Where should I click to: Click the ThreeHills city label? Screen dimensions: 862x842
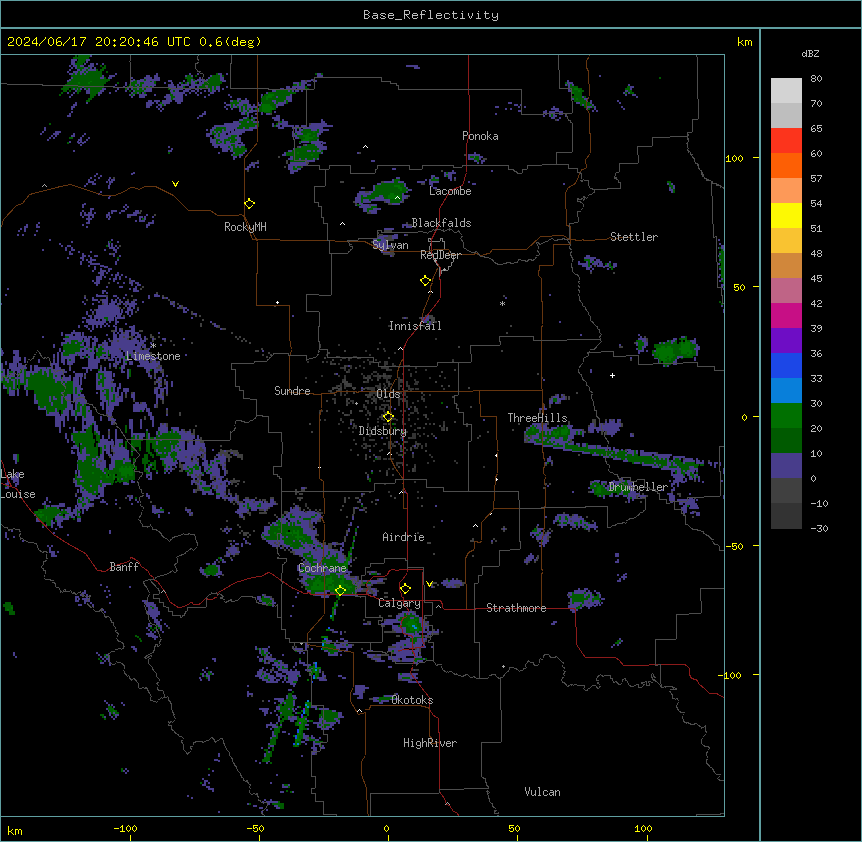[x=537, y=418]
